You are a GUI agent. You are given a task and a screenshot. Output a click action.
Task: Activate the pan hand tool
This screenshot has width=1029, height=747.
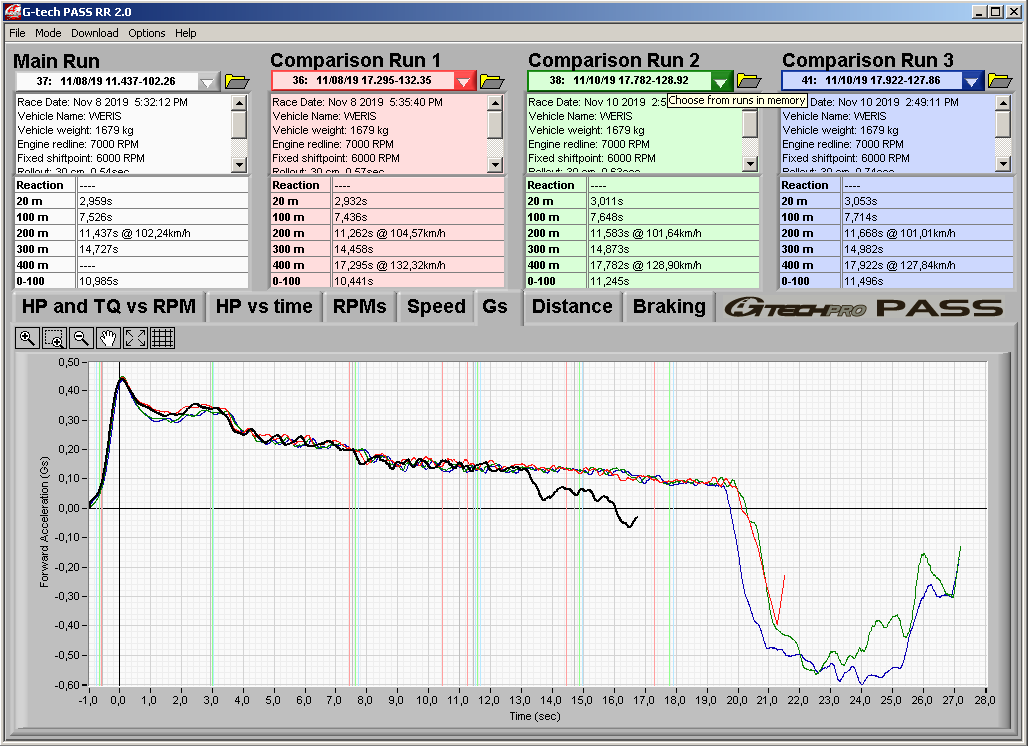[x=109, y=338]
